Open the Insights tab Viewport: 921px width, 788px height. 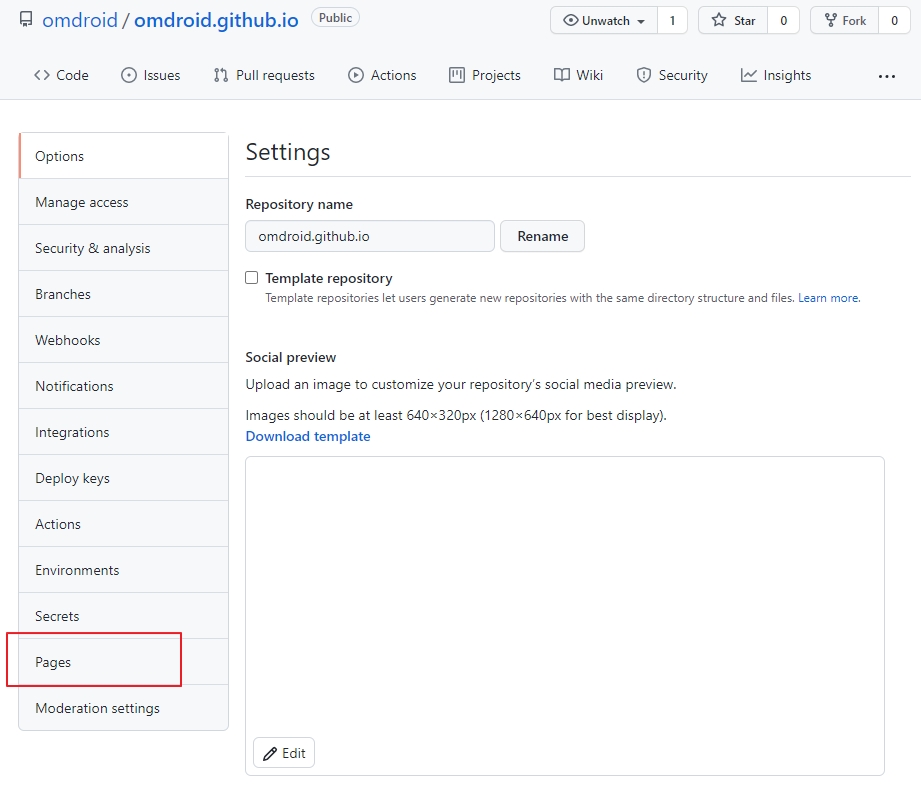(776, 75)
